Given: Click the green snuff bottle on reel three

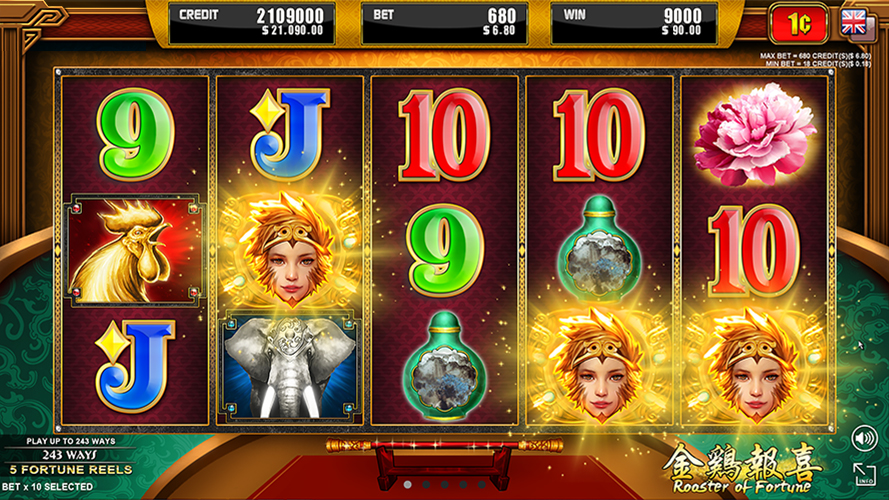Looking at the screenshot, I should tap(444, 366).
